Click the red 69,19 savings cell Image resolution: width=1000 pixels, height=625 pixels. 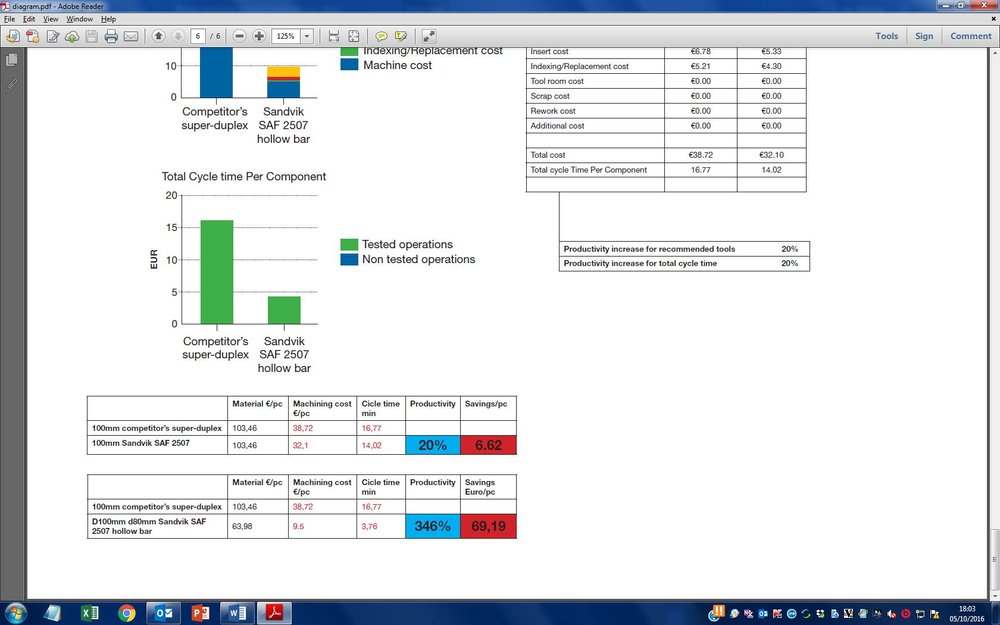click(488, 526)
